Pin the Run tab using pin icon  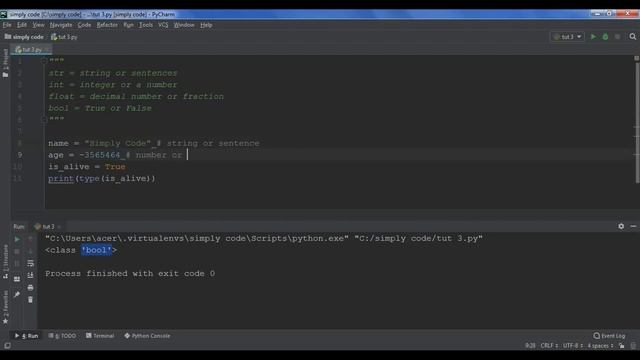[x=17, y=294]
